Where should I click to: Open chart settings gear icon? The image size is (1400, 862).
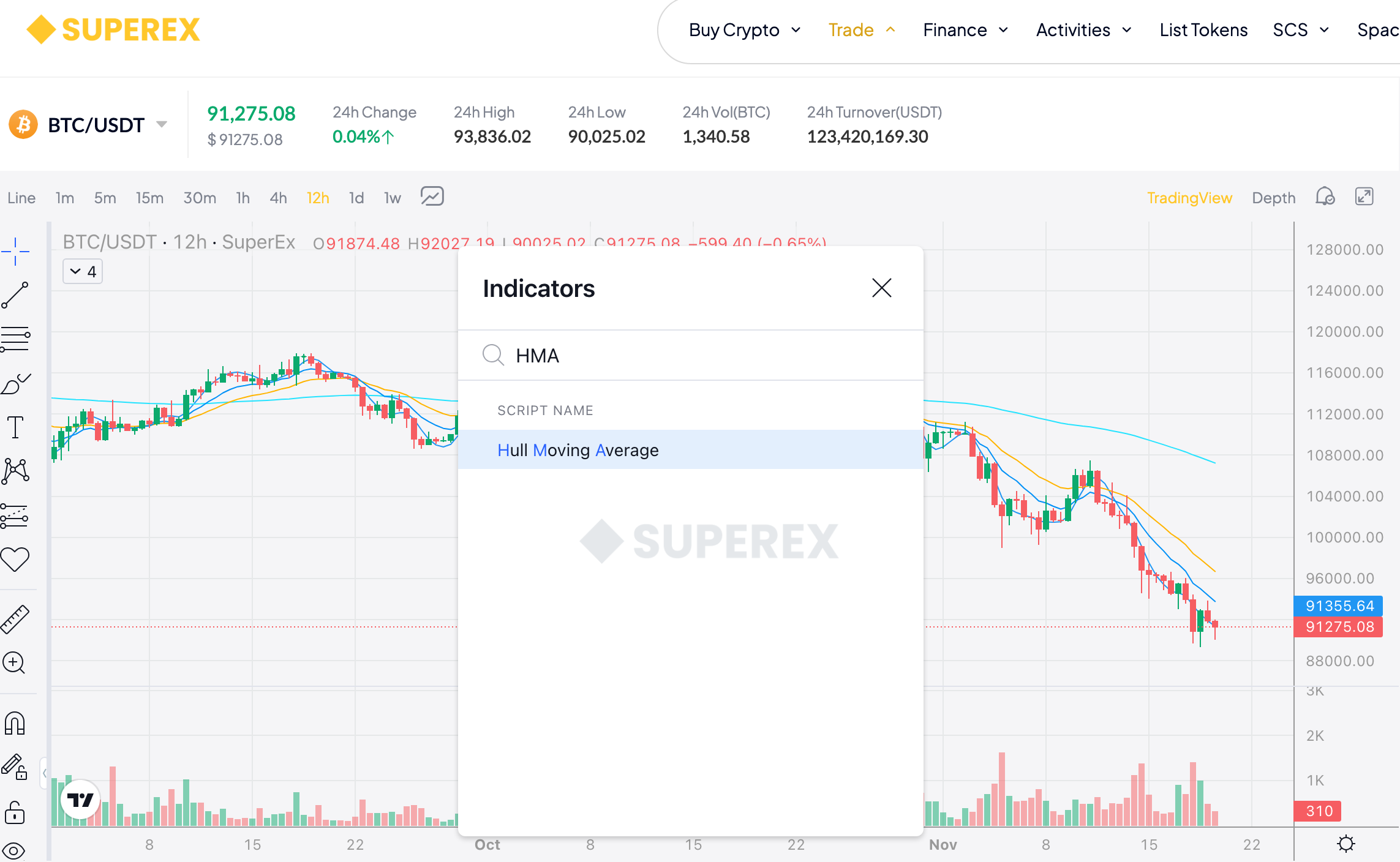[1345, 844]
